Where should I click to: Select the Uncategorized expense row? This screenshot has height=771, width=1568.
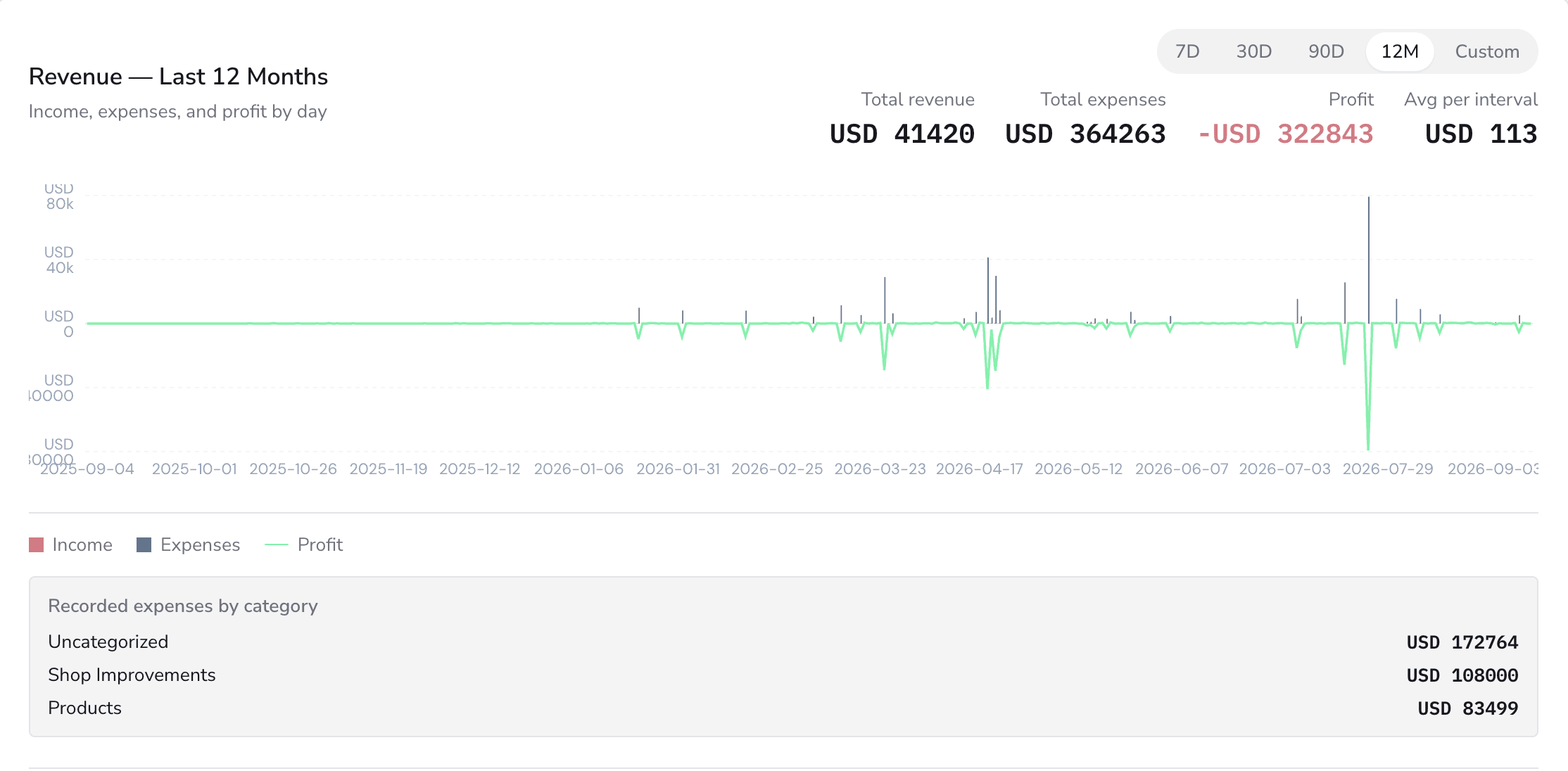[783, 642]
